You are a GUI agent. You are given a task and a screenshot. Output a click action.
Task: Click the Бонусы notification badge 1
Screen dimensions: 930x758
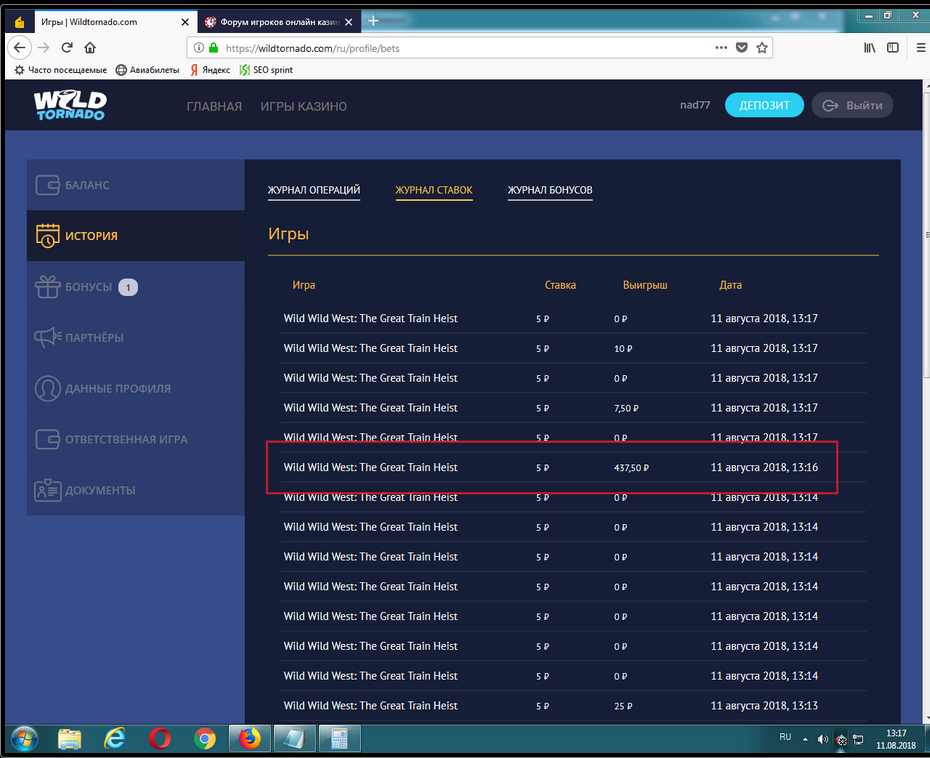(128, 287)
